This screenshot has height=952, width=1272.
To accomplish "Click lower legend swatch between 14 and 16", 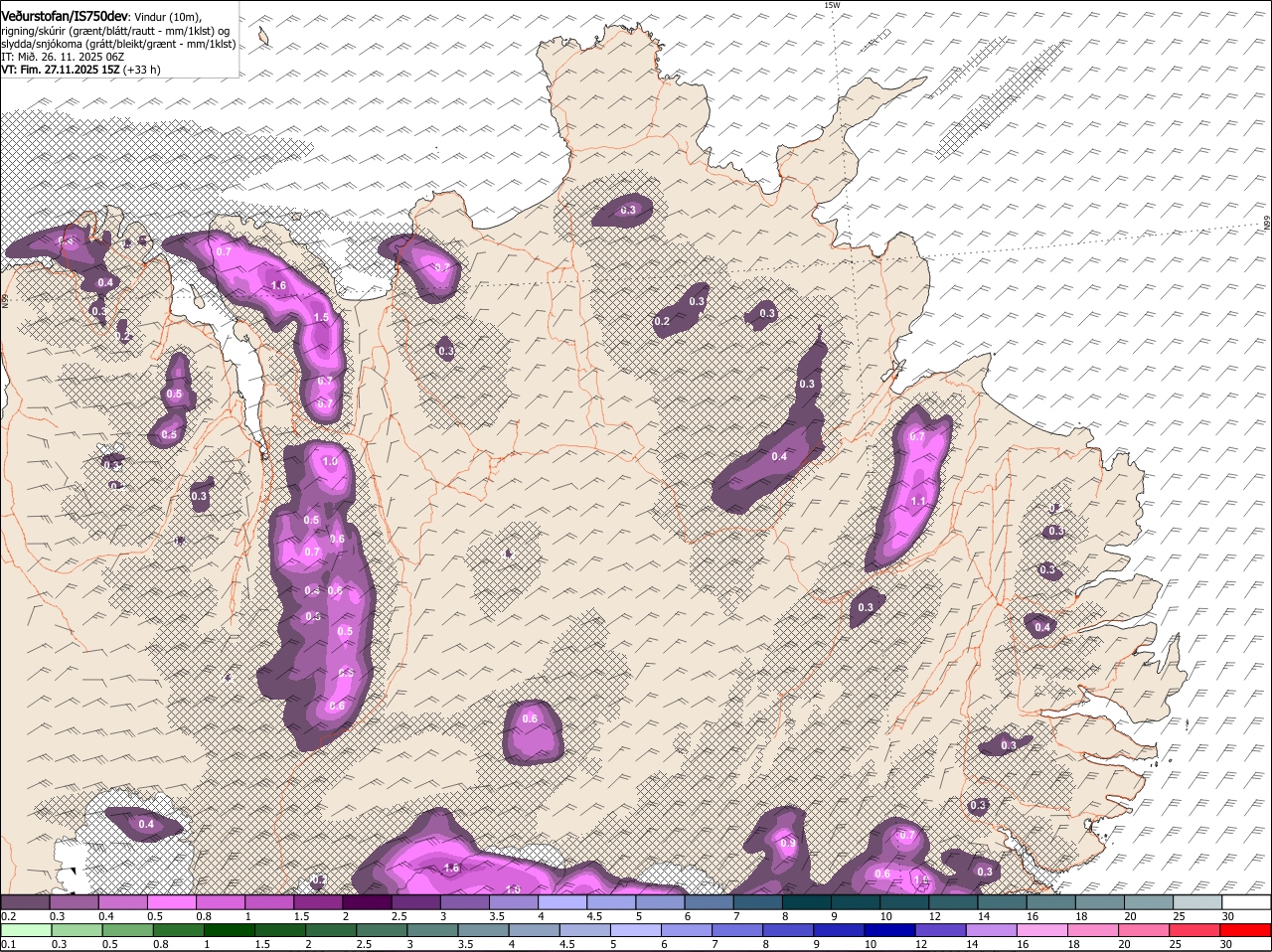I will click(x=993, y=930).
